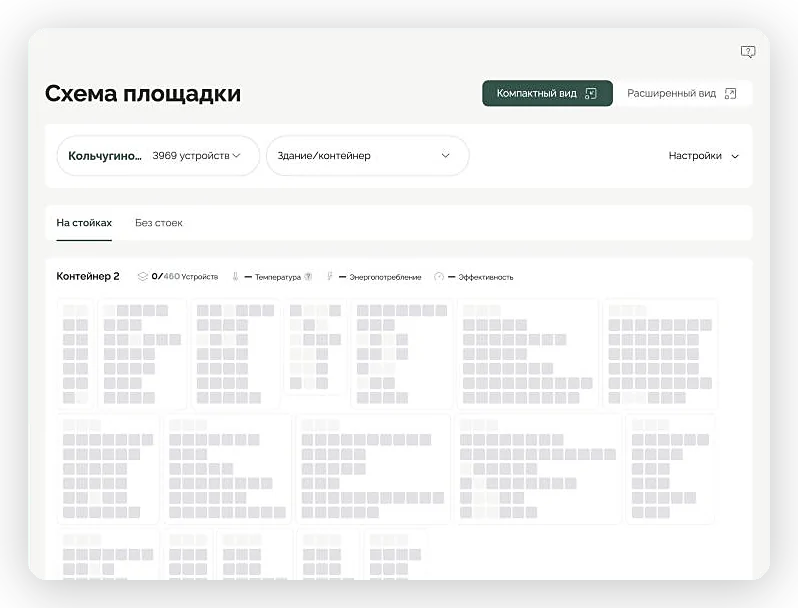Select the На стойках tab
This screenshot has width=798, height=608.
pos(84,223)
